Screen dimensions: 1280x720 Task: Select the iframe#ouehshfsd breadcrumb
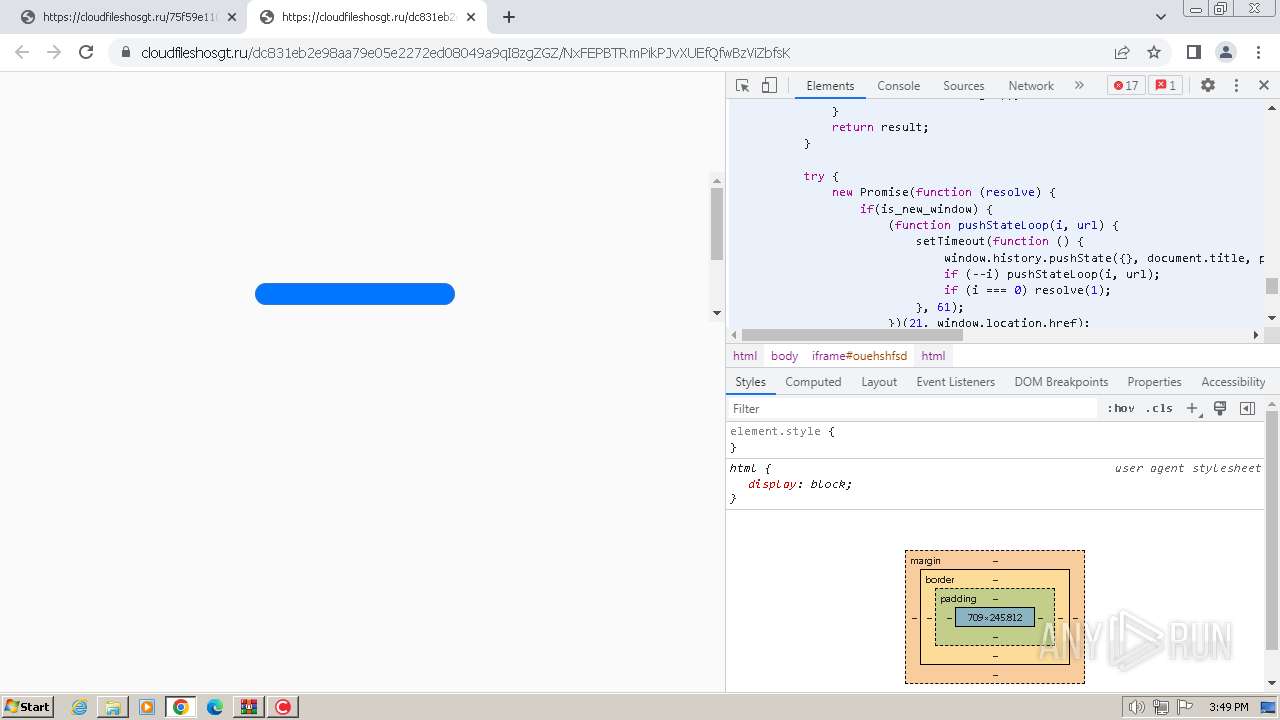tap(859, 355)
